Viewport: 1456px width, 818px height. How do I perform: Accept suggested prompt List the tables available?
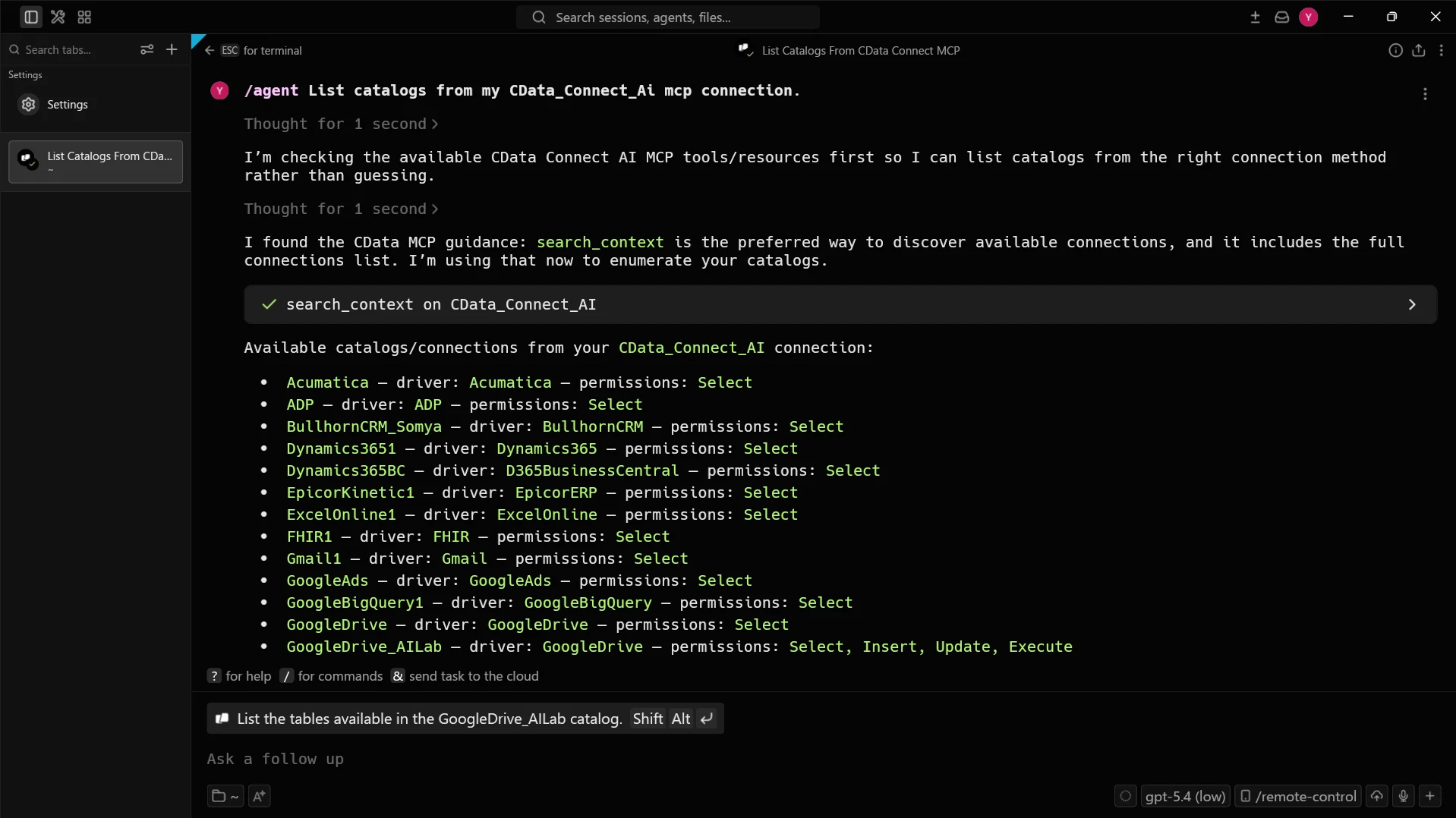[465, 719]
